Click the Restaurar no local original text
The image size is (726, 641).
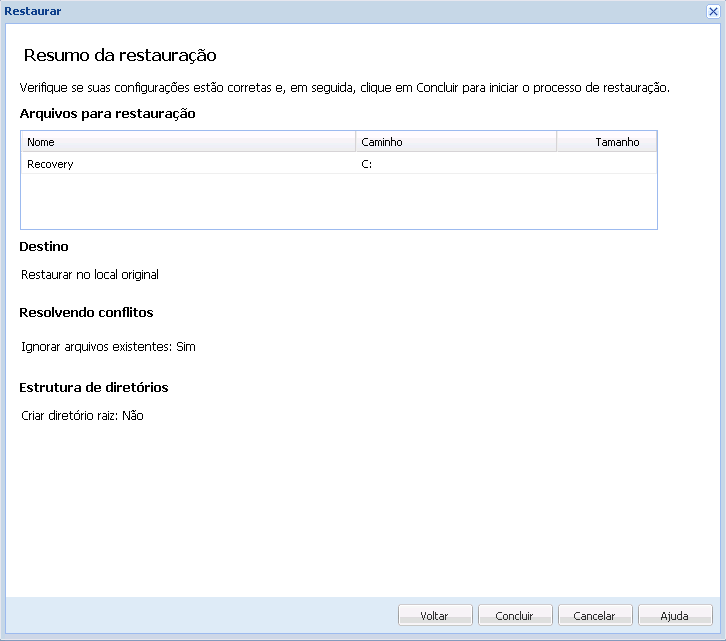click(x=90, y=275)
